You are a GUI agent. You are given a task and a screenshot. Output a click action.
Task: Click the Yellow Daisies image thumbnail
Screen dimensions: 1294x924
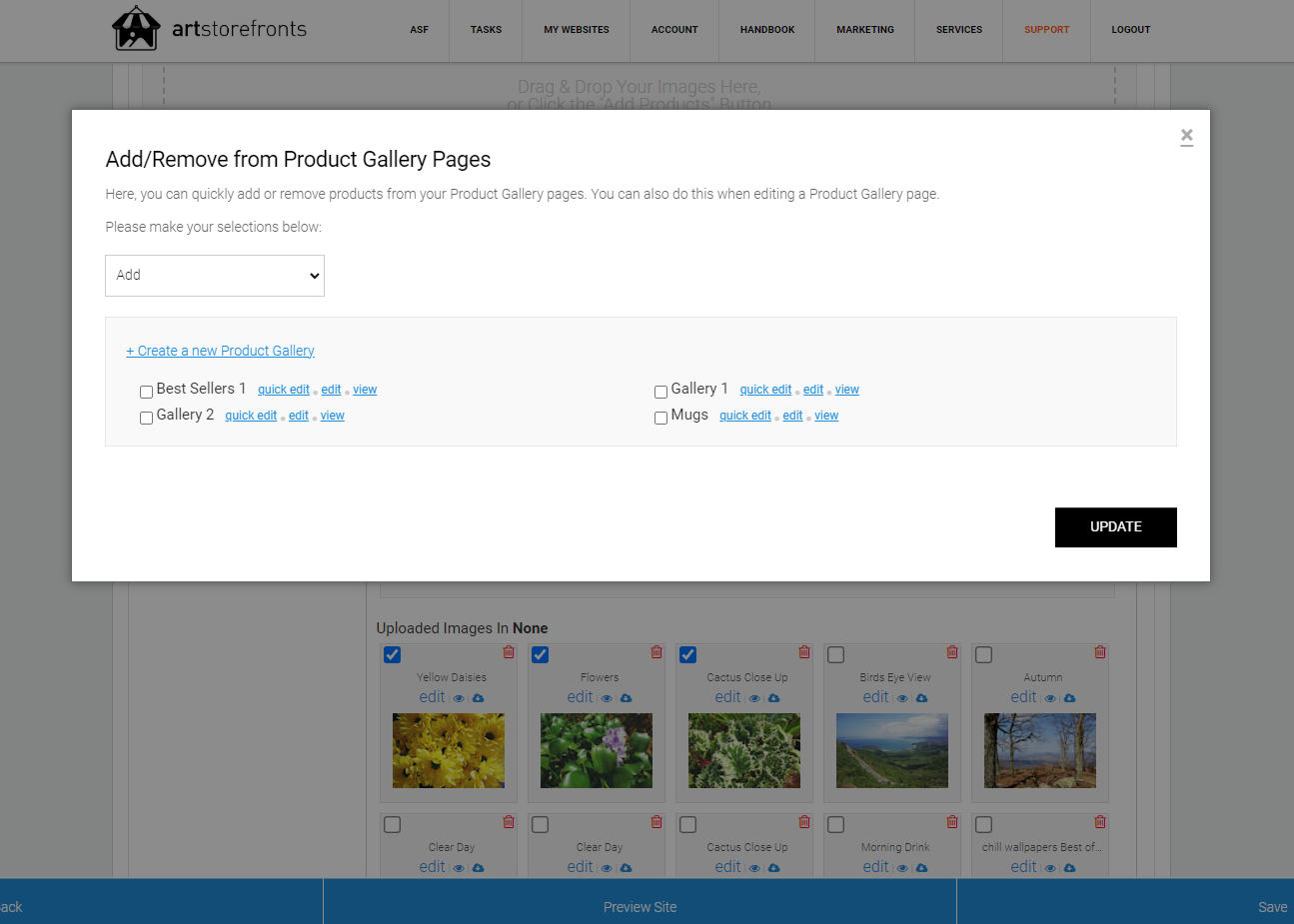(449, 750)
